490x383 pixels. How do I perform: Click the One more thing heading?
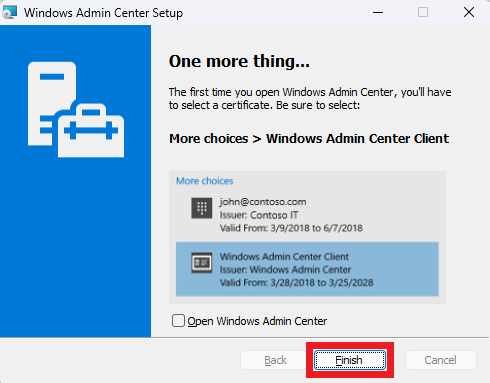239,61
